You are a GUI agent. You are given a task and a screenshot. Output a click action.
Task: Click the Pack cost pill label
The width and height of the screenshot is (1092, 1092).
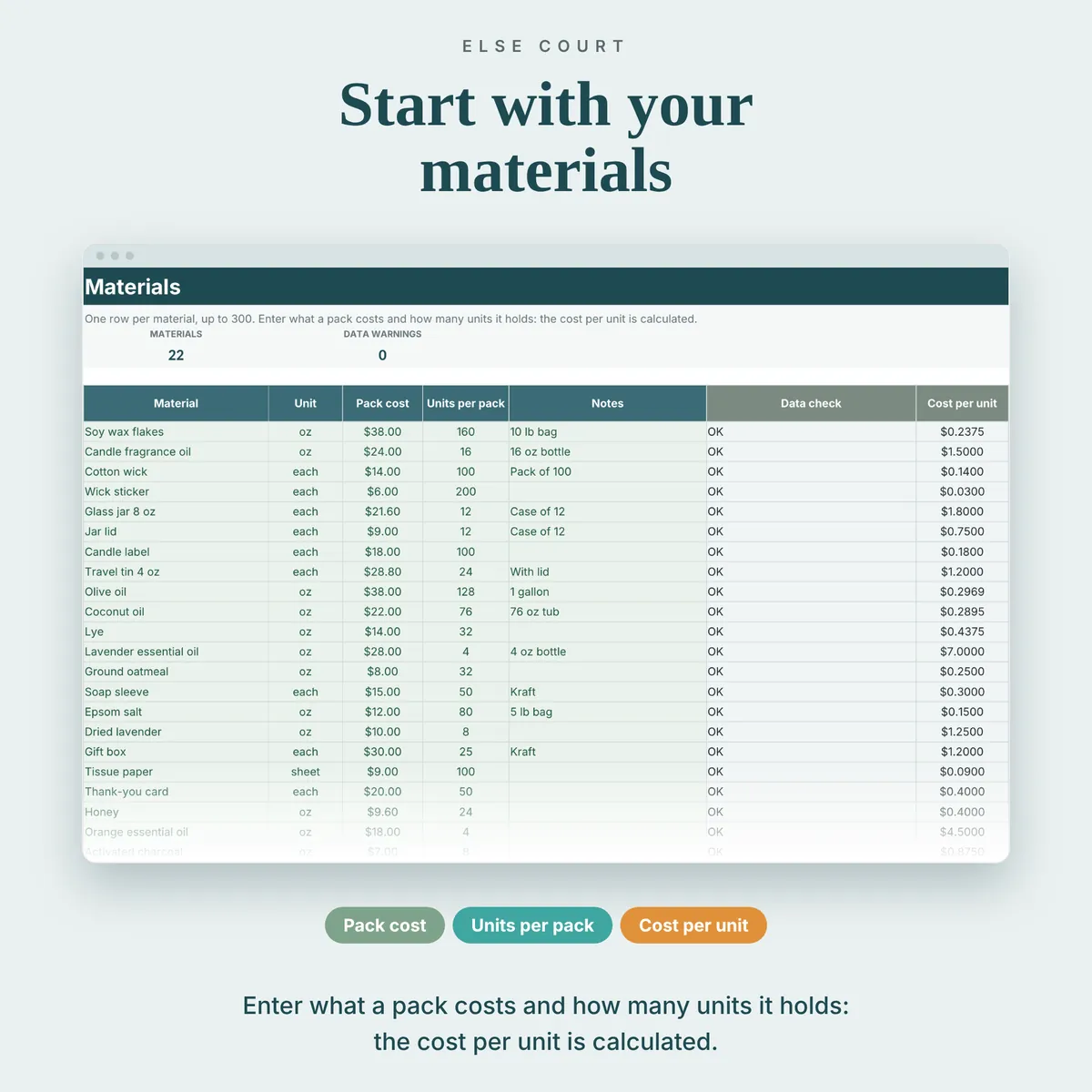[x=384, y=925]
